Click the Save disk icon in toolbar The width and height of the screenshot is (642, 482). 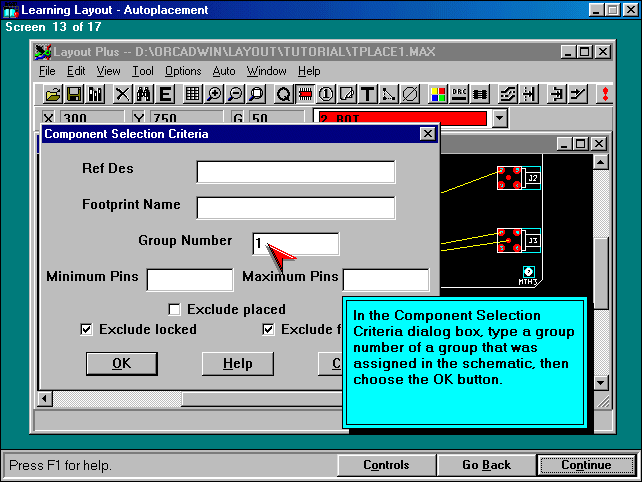point(74,94)
